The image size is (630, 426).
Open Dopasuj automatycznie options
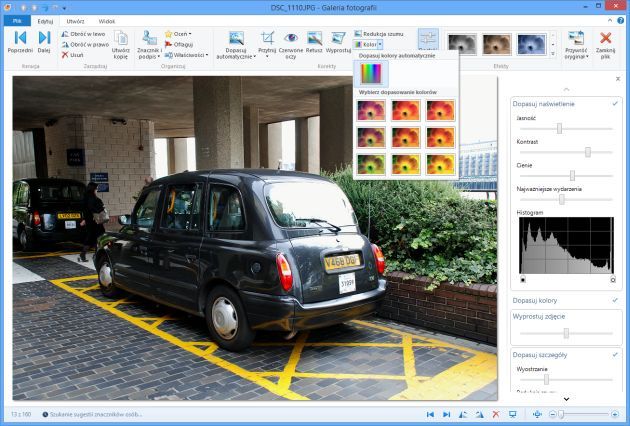pyautogui.click(x=236, y=45)
